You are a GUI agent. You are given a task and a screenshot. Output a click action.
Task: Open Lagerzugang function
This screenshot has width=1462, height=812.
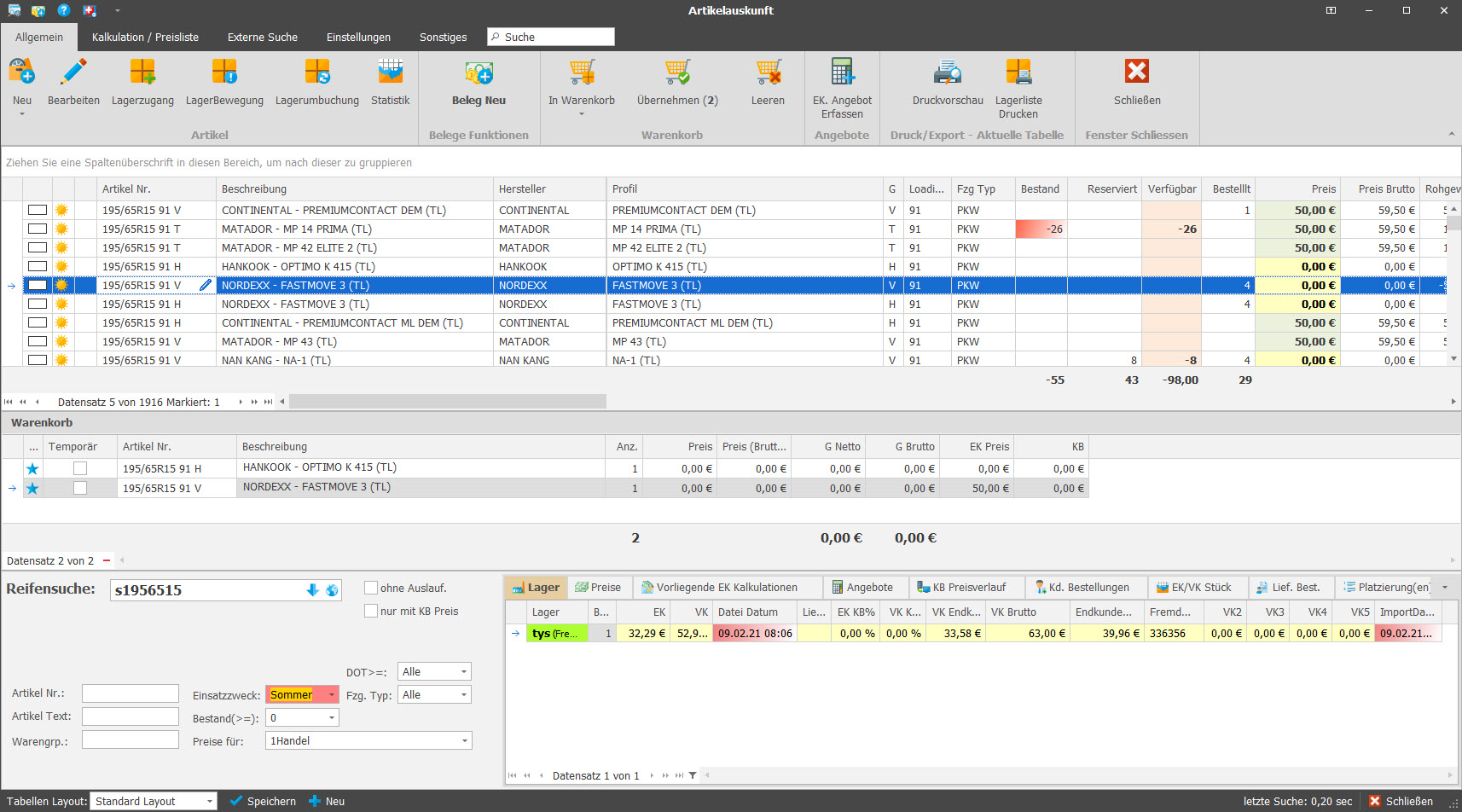coord(142,72)
